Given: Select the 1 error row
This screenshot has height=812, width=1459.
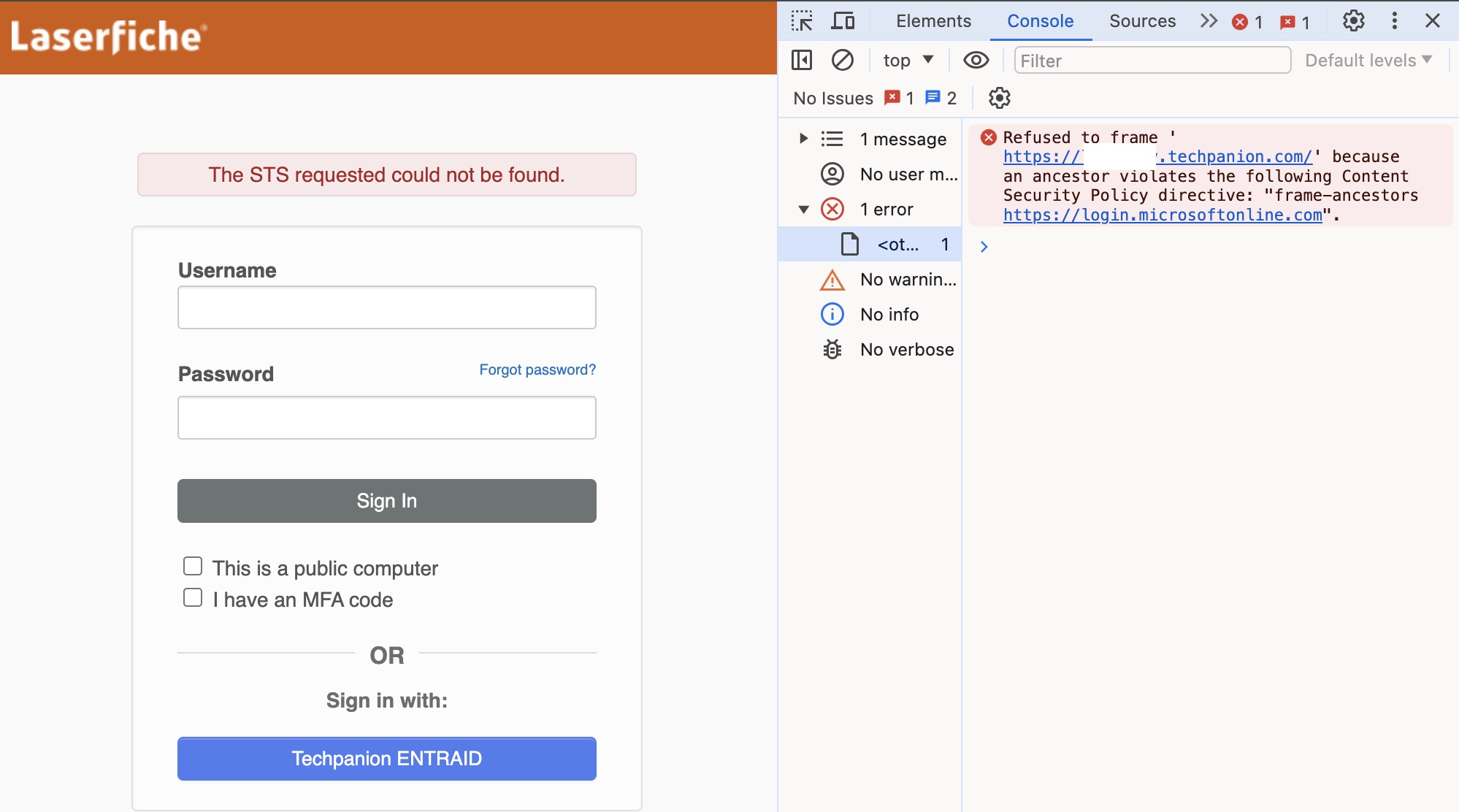Looking at the screenshot, I should pos(870,209).
